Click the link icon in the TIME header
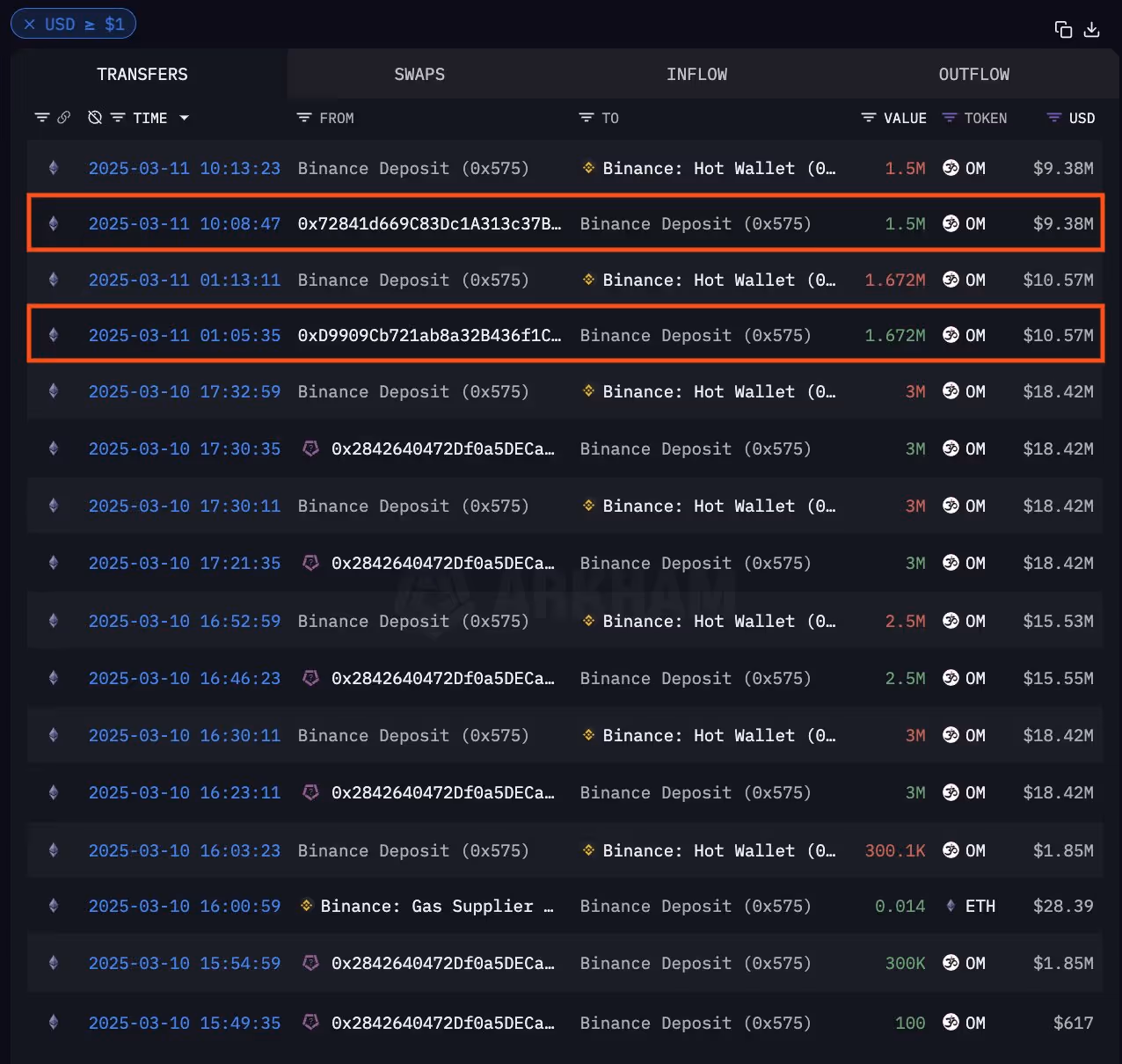 coord(65,117)
